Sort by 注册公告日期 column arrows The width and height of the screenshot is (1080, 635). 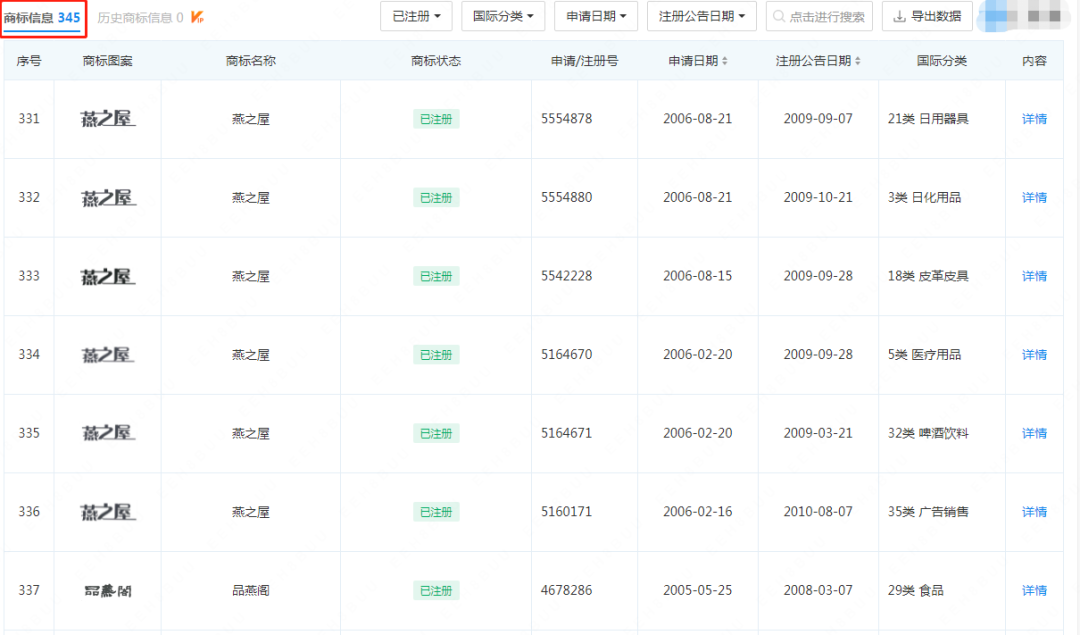tap(857, 61)
